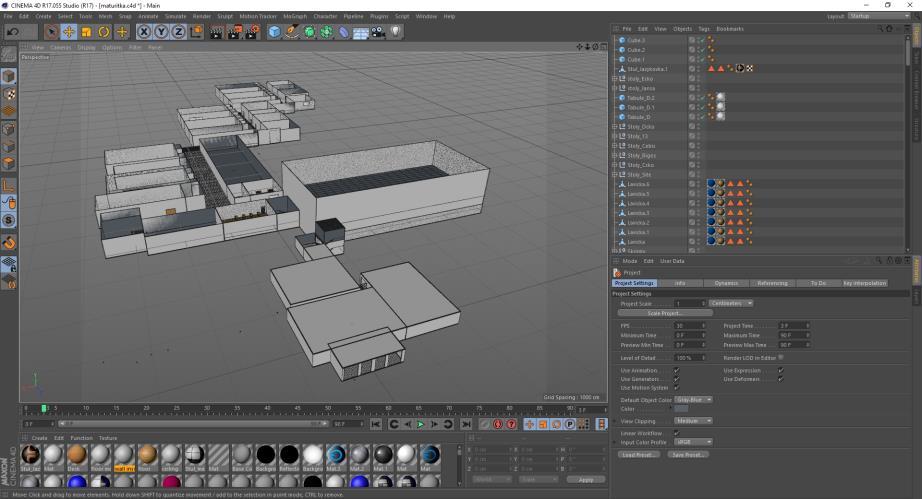The width and height of the screenshot is (922, 499).
Task: Toggle Use Animation checkbox
Action: tap(676, 370)
